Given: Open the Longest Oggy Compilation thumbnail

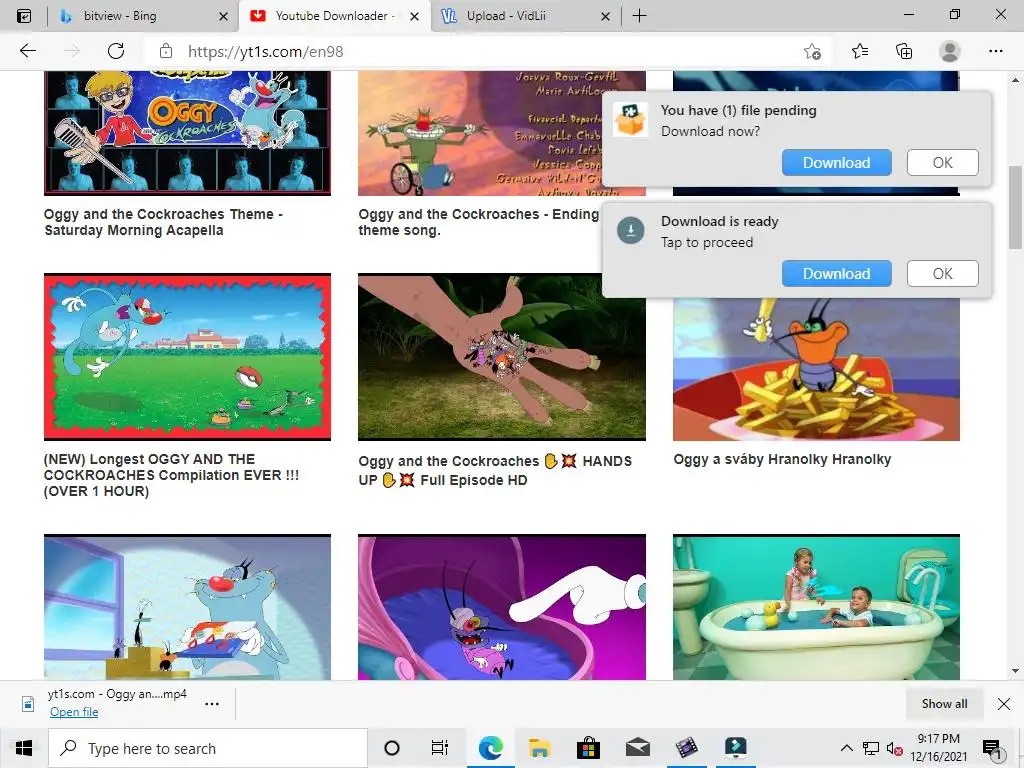Looking at the screenshot, I should point(187,357).
